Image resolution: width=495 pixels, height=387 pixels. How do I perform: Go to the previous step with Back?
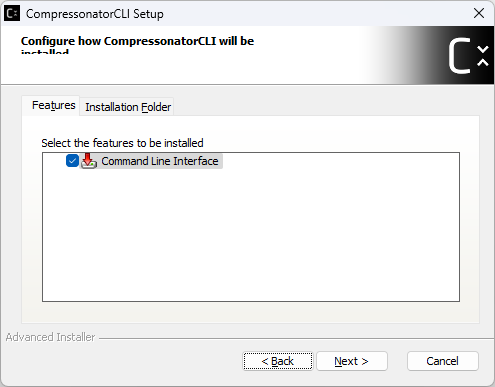click(x=278, y=361)
